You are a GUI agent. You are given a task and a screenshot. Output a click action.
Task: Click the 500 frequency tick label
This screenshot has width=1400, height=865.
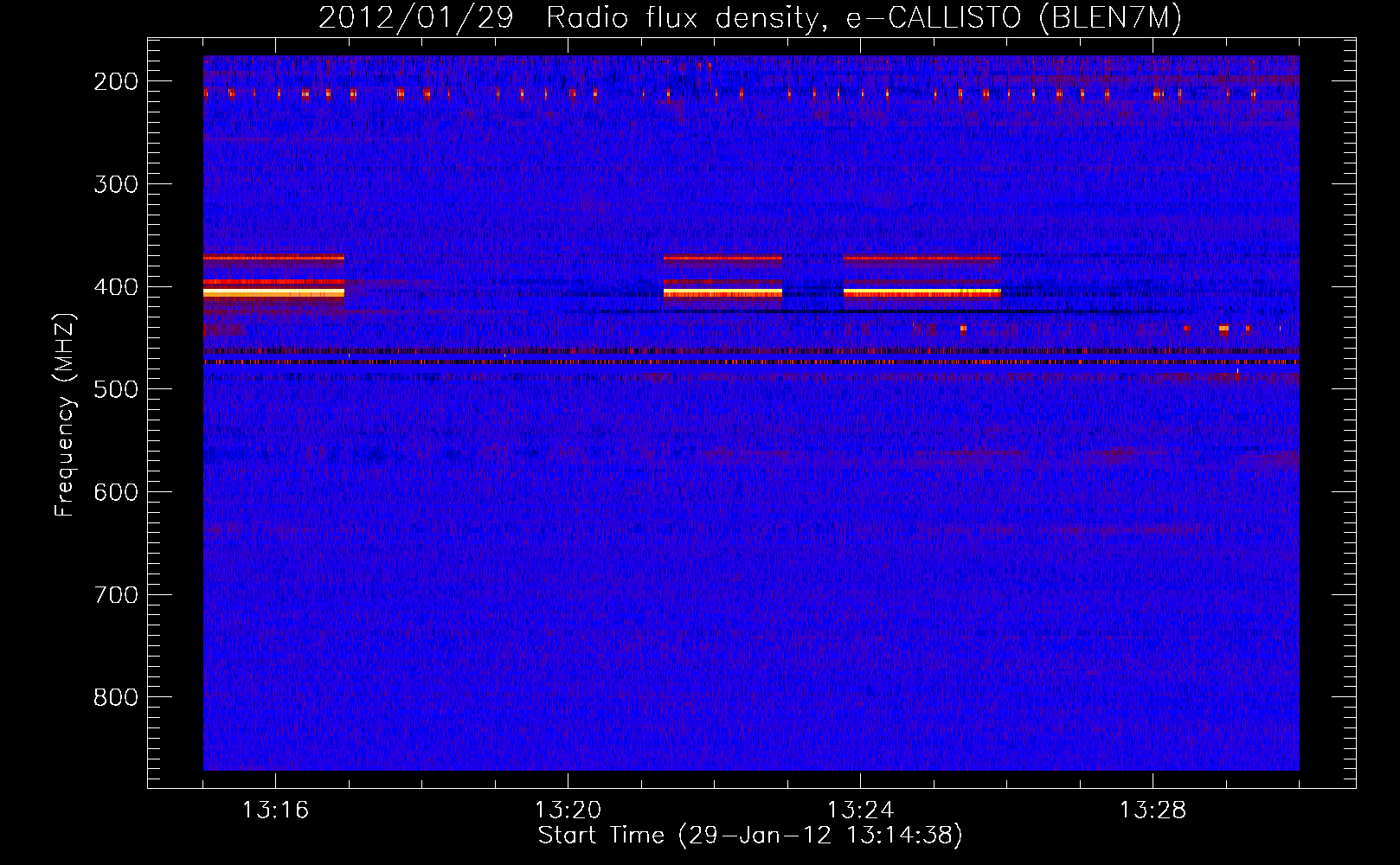(x=116, y=389)
